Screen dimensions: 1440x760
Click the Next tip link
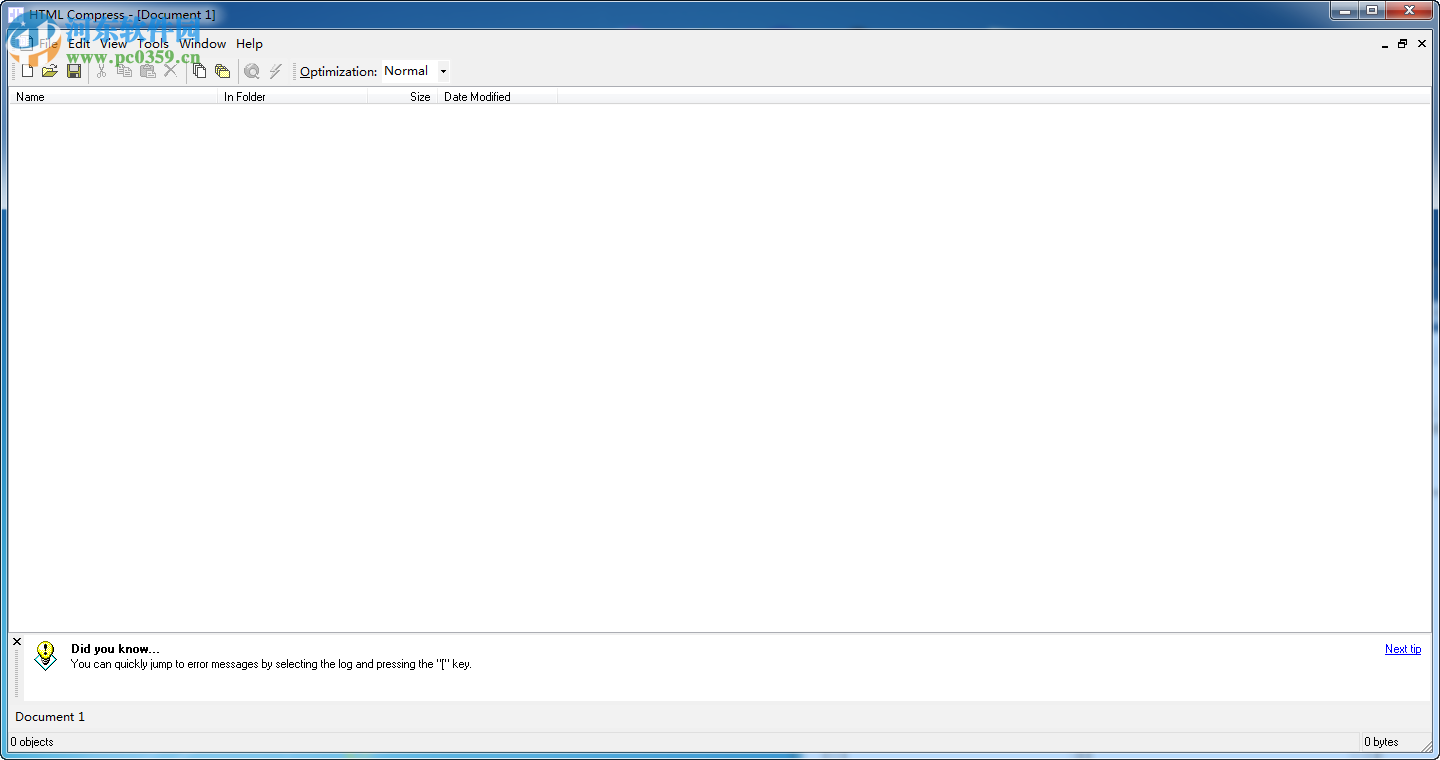pos(1402,648)
